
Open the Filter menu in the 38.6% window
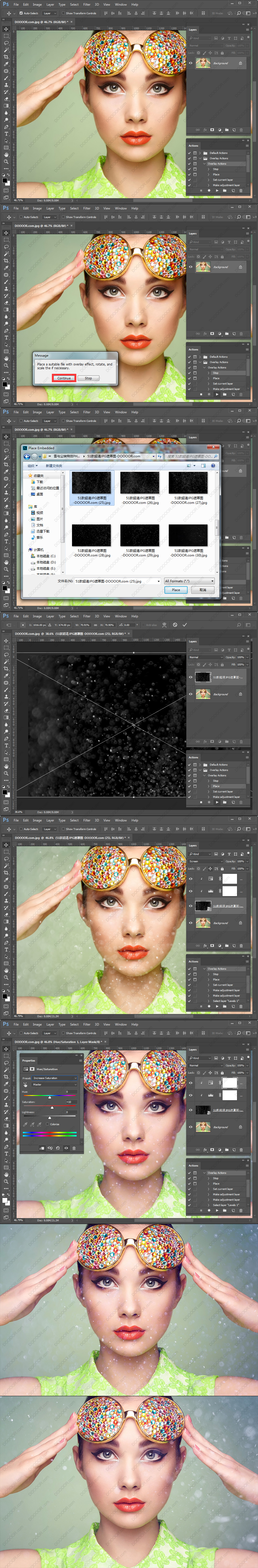(87, 617)
